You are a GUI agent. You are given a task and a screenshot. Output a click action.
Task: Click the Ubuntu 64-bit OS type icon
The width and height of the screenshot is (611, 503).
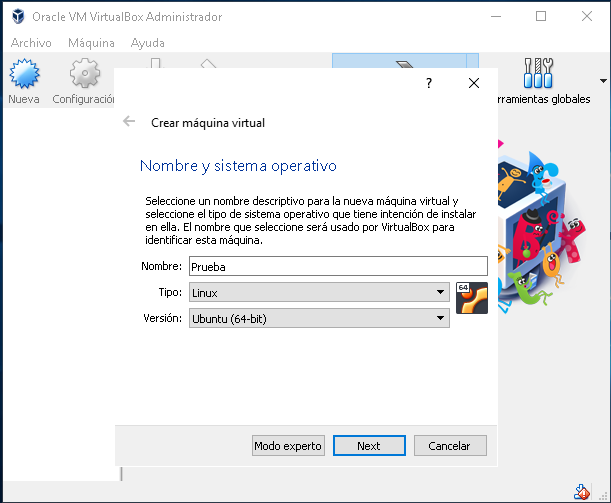click(x=471, y=298)
